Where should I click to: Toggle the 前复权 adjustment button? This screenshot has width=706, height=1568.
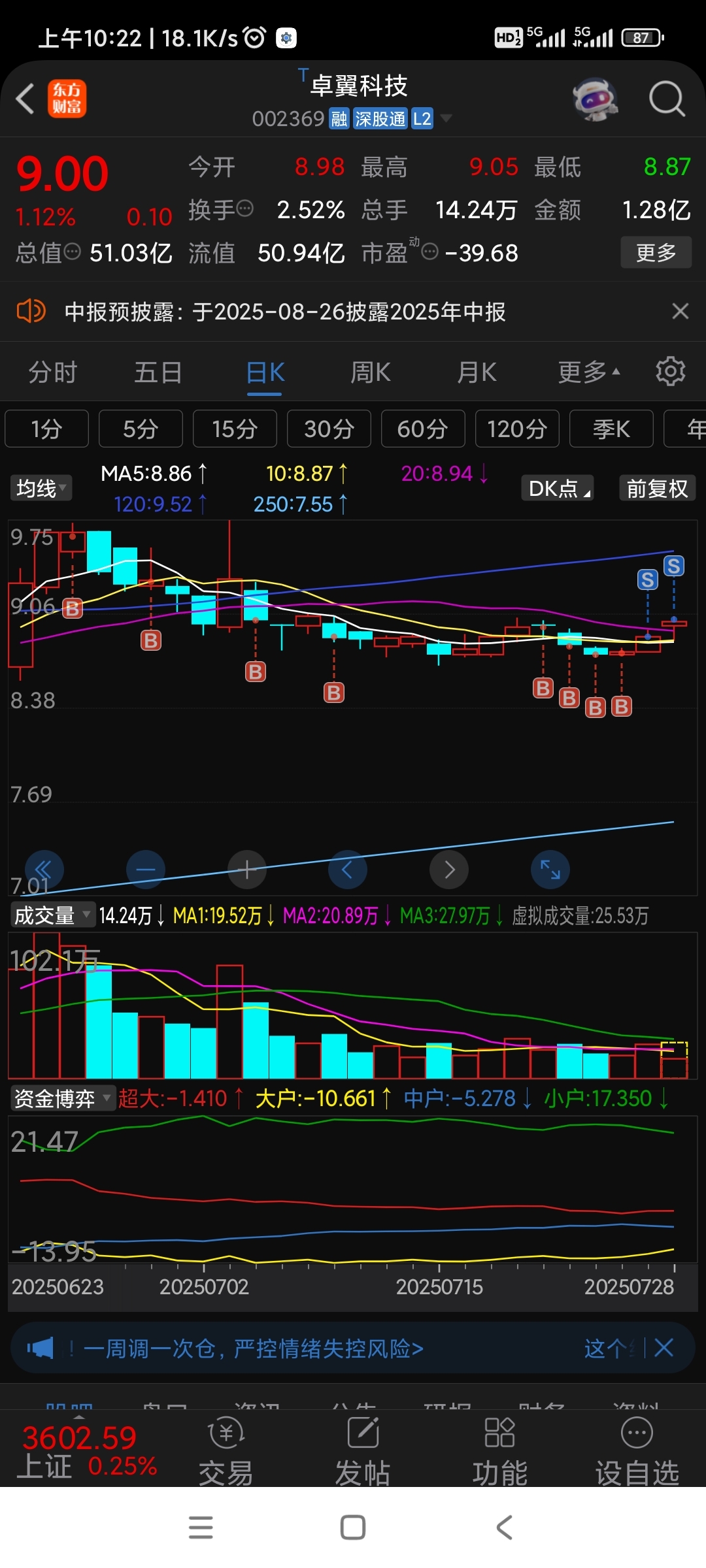point(657,488)
